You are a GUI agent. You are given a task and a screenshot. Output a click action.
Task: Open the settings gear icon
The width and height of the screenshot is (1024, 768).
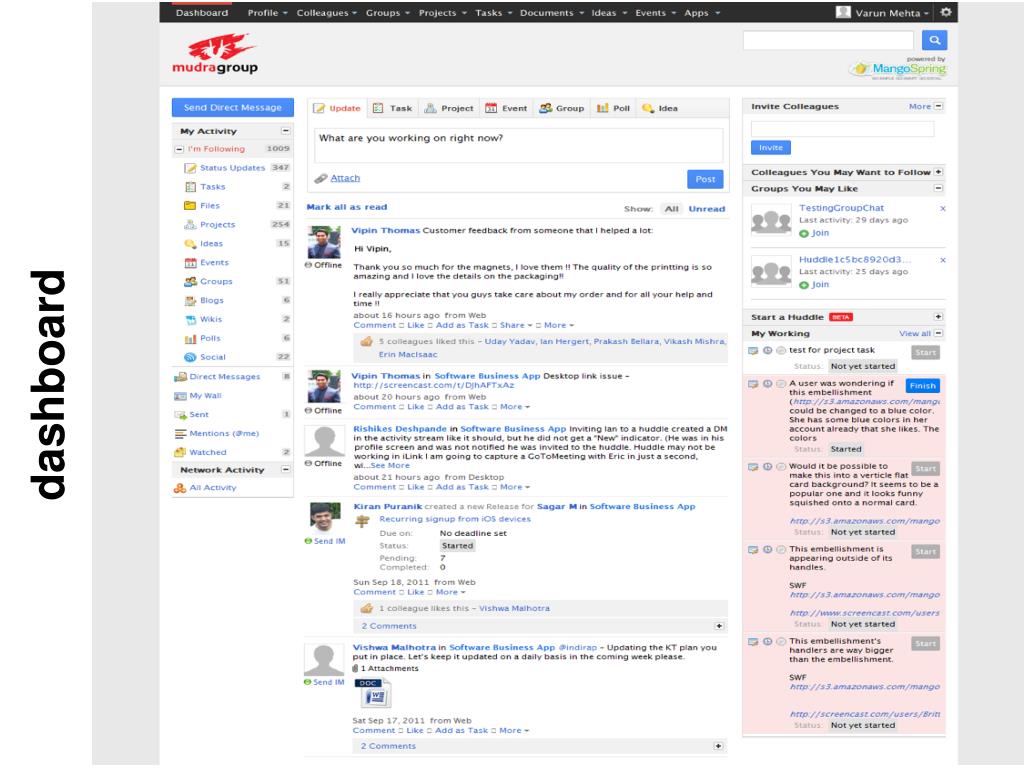[x=946, y=12]
